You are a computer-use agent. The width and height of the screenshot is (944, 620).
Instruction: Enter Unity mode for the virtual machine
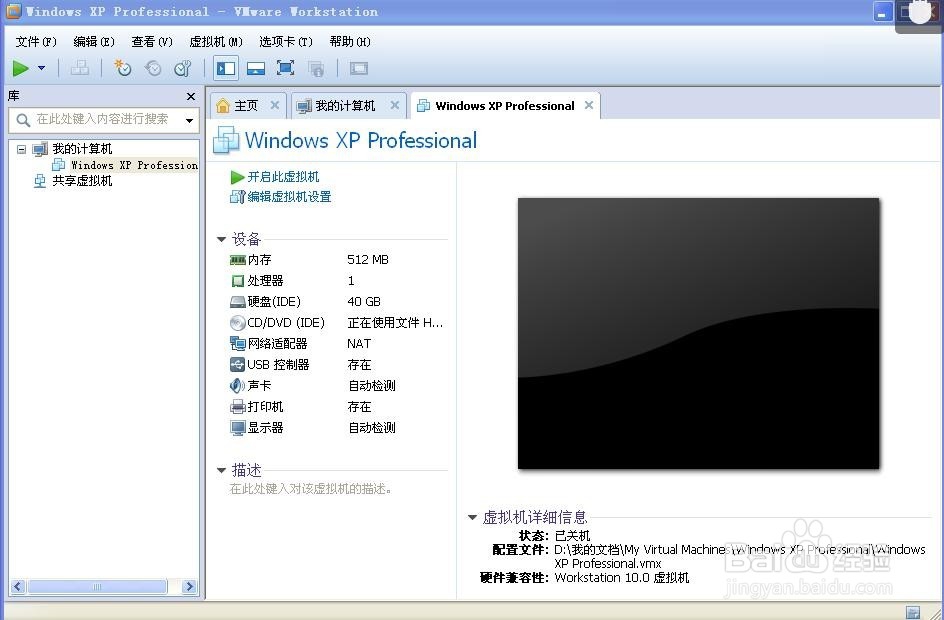pyautogui.click(x=317, y=68)
